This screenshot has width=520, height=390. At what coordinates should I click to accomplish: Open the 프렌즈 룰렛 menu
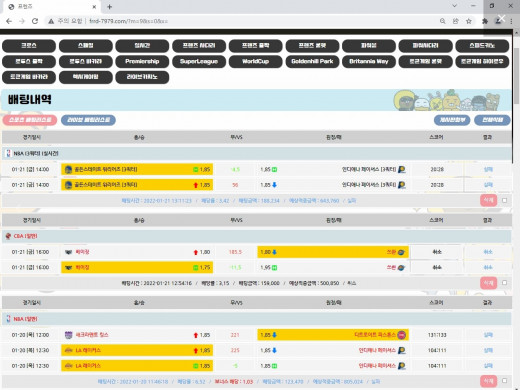312,46
